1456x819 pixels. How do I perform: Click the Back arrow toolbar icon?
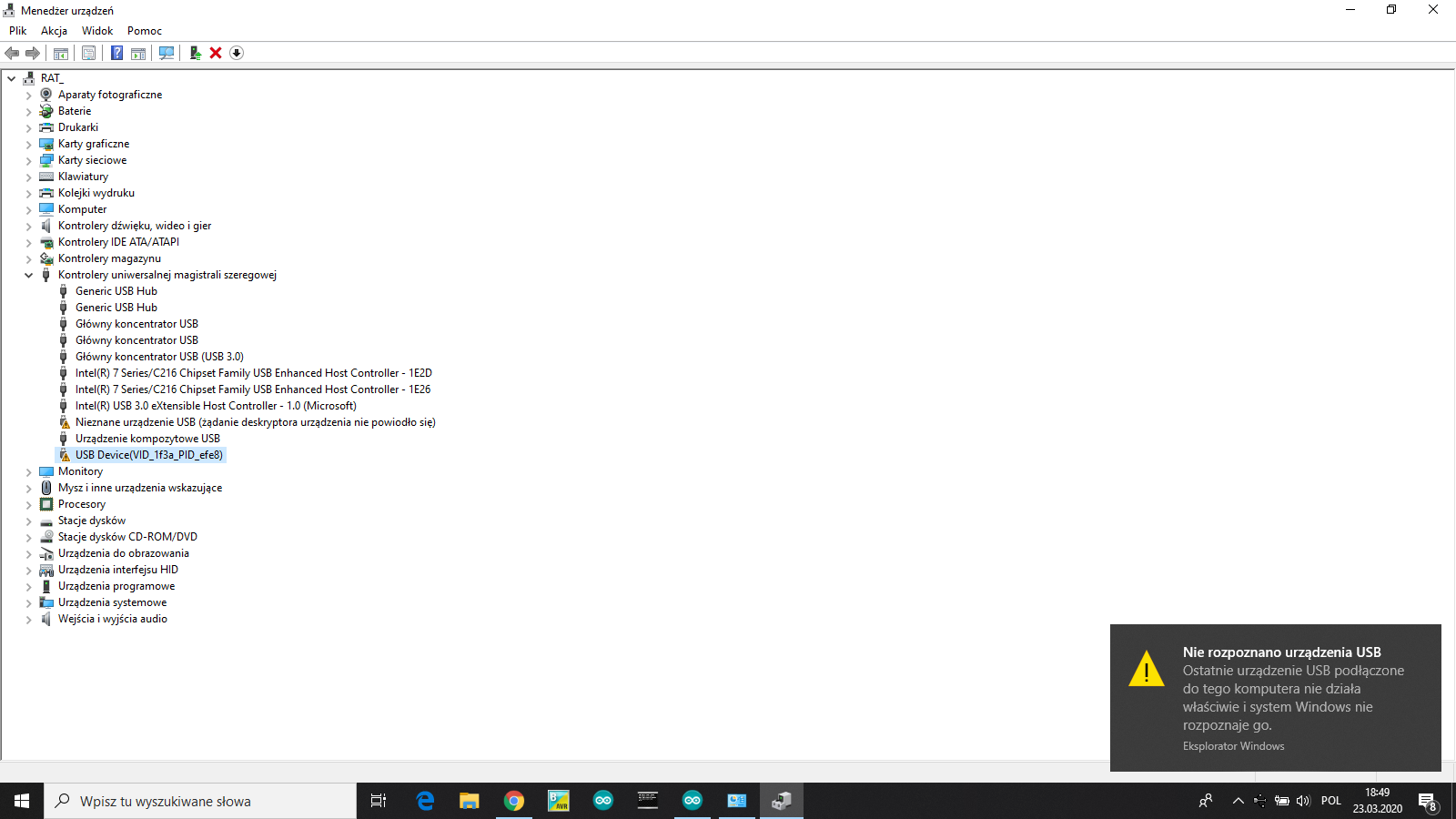pos(12,53)
